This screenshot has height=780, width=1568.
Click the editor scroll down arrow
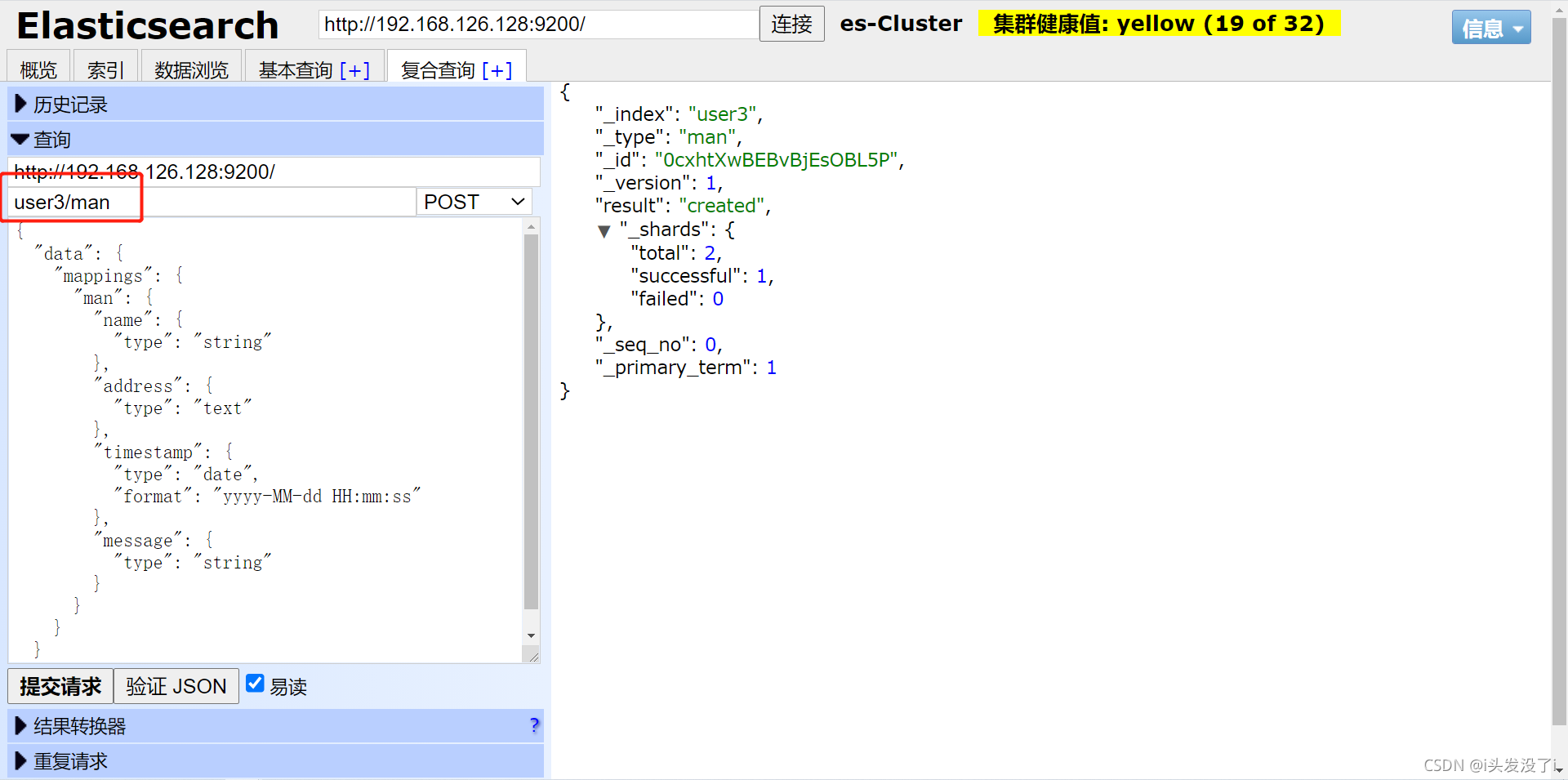(x=532, y=635)
